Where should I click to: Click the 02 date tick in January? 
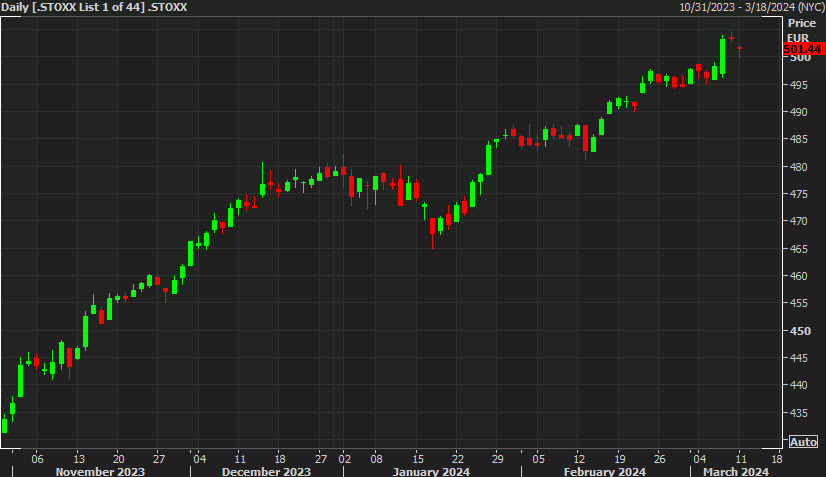click(345, 459)
